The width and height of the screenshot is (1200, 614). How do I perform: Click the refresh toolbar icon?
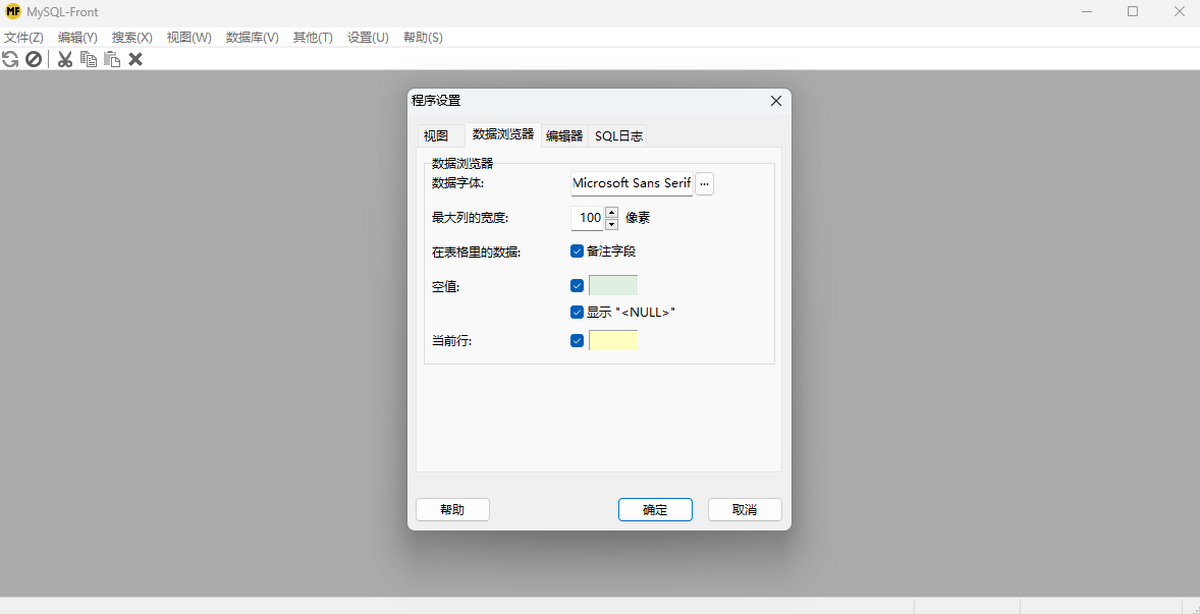[x=11, y=59]
